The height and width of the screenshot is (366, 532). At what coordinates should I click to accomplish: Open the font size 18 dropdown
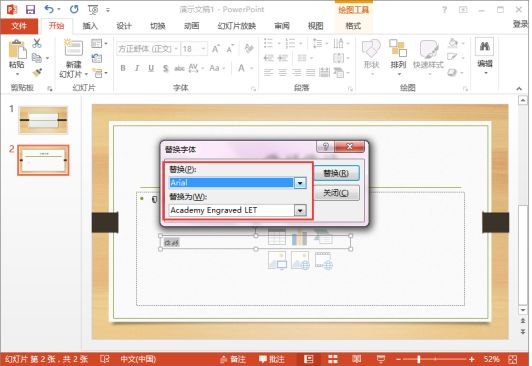click(x=203, y=49)
